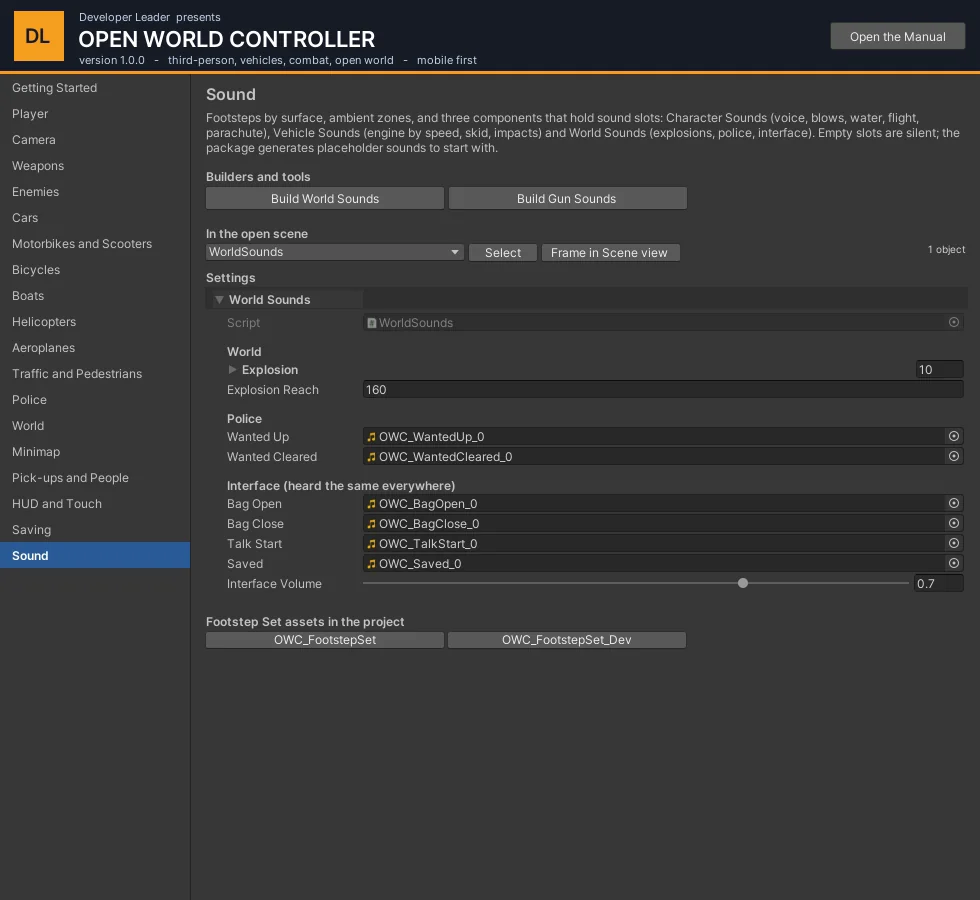Click Open the Manual button
The width and height of the screenshot is (980, 900).
pyautogui.click(x=898, y=36)
